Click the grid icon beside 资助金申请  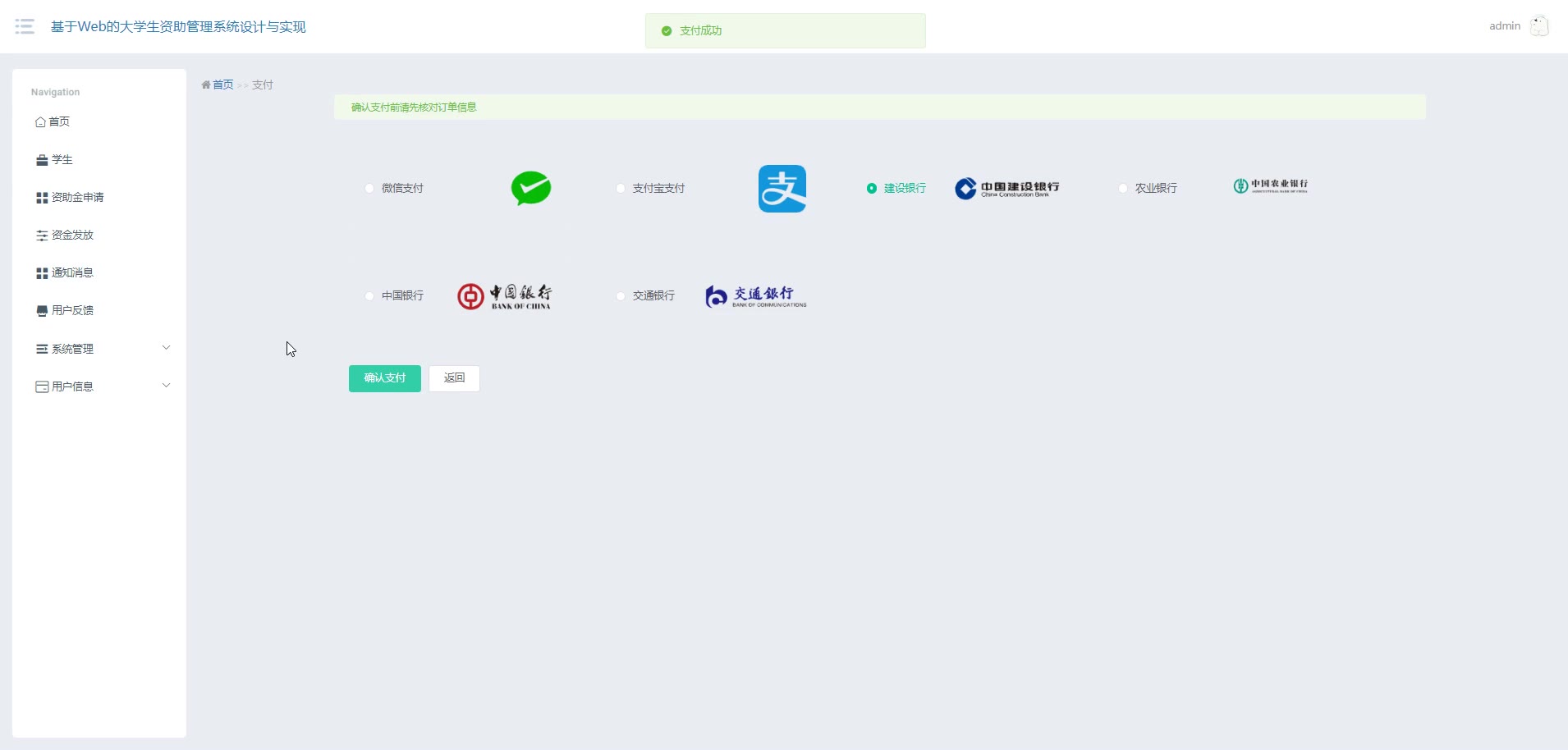(42, 198)
